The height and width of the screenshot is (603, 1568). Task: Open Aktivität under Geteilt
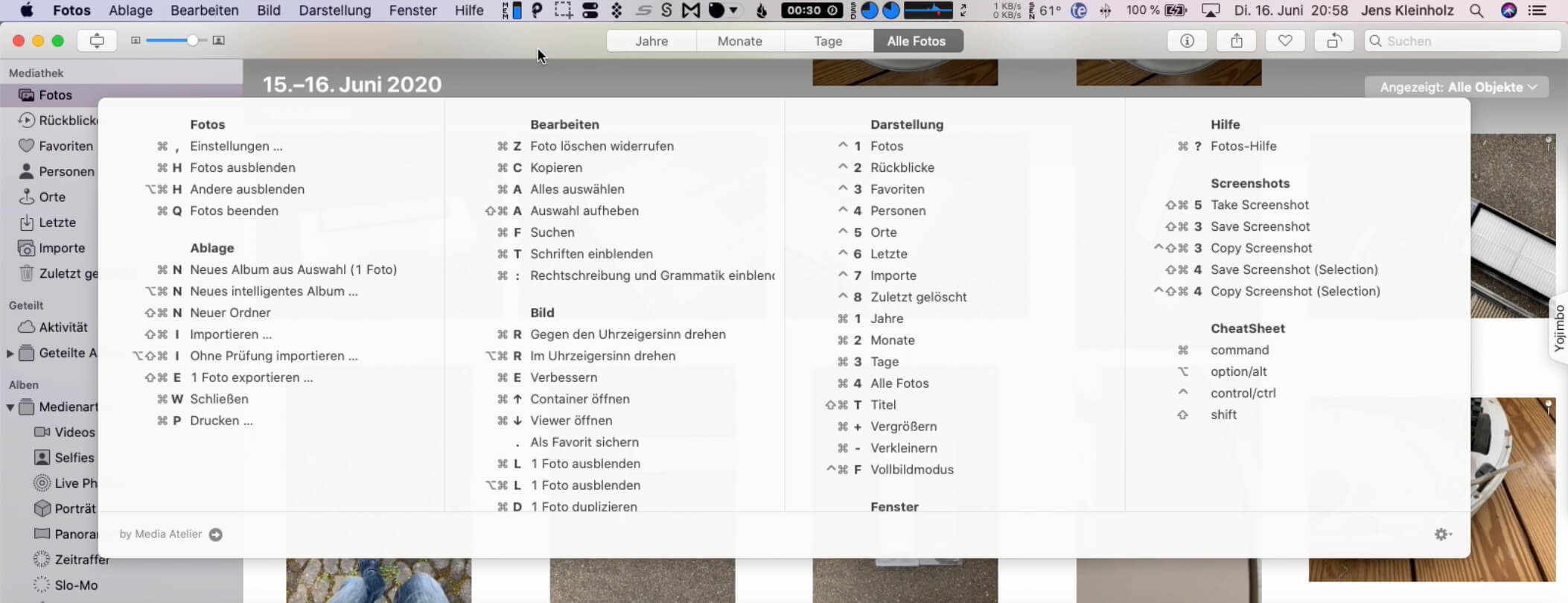53,327
